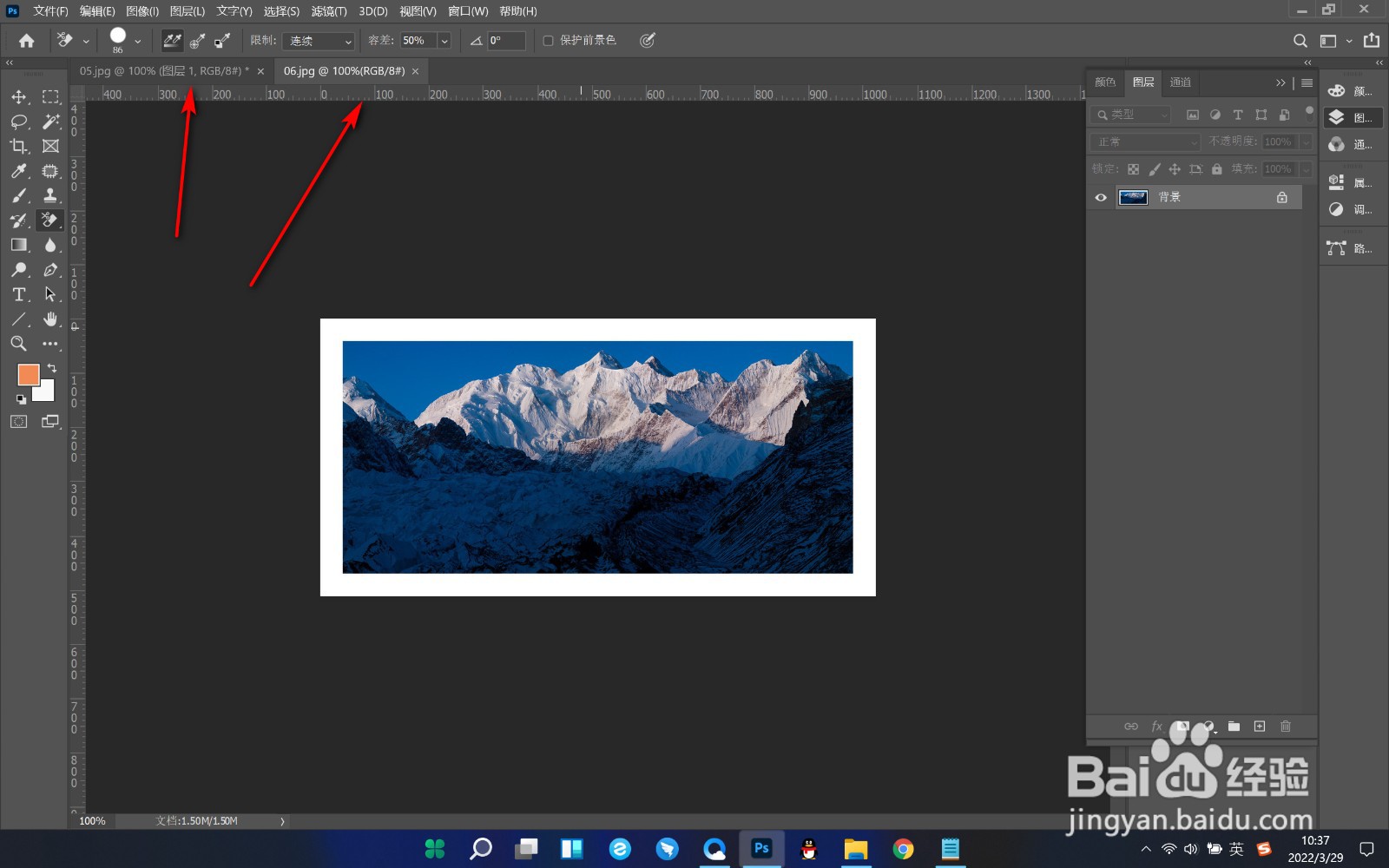Image resolution: width=1389 pixels, height=868 pixels.
Task: Create a new layer in Layers panel
Action: (1260, 726)
